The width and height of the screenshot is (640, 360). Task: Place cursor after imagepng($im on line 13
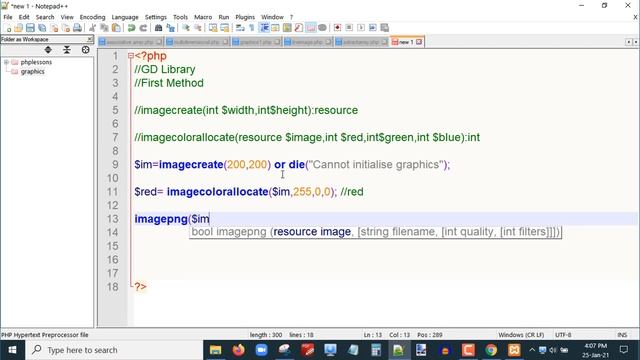click(x=210, y=219)
